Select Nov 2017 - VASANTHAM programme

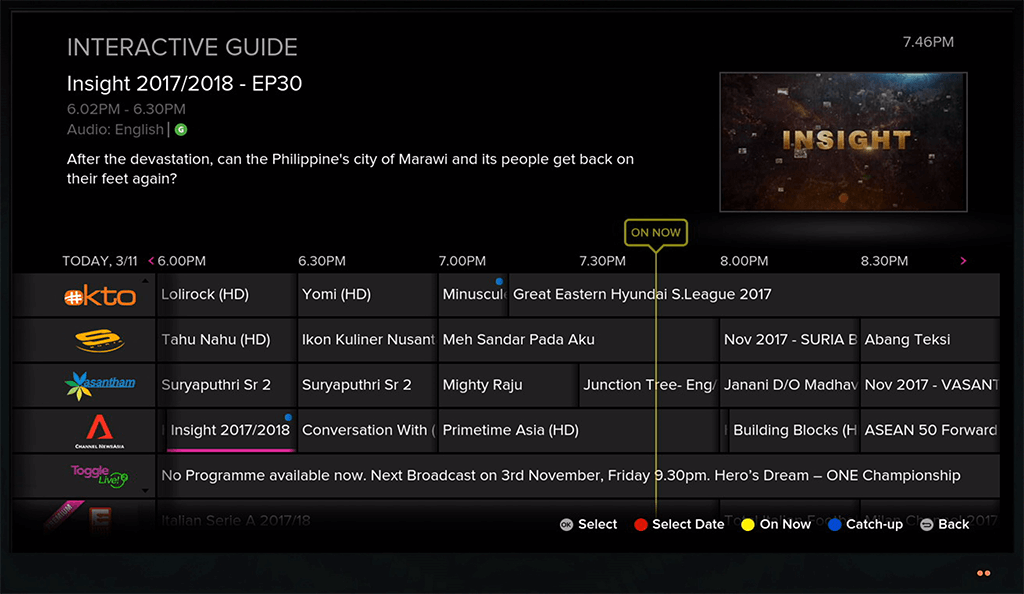click(930, 385)
